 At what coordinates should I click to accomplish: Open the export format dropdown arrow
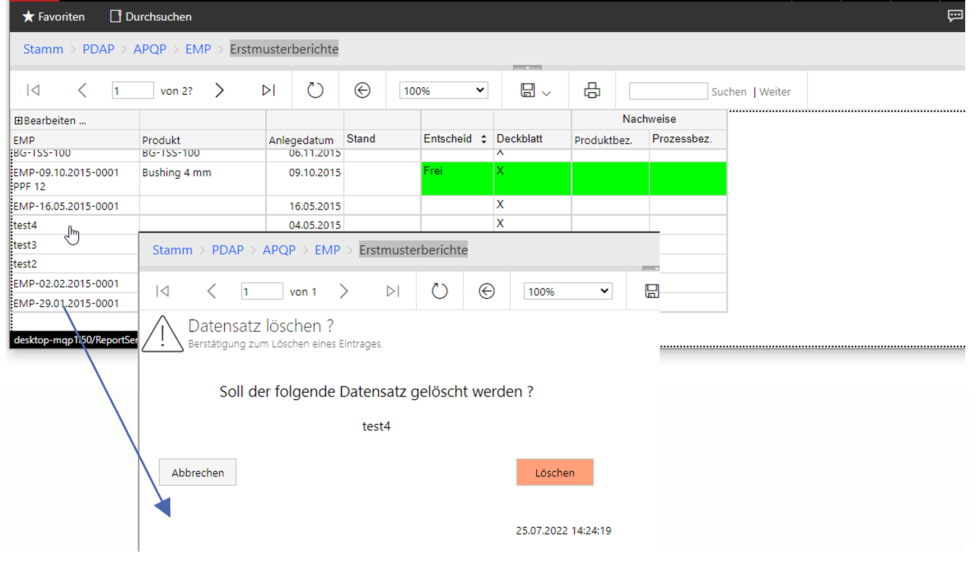coord(547,92)
